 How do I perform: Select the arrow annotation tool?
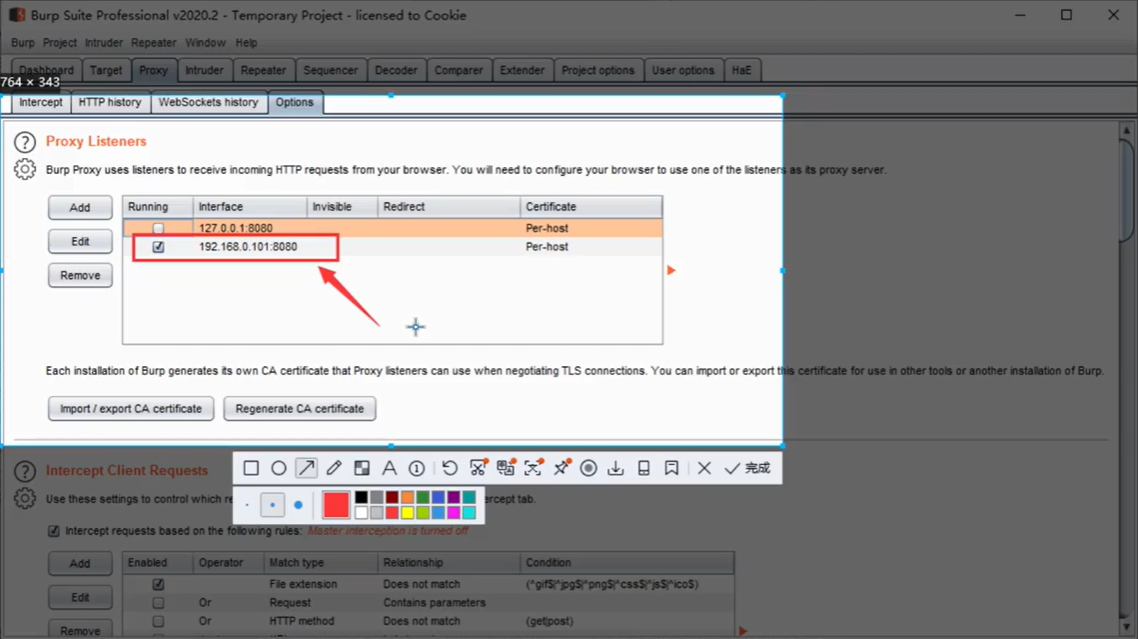pos(306,468)
